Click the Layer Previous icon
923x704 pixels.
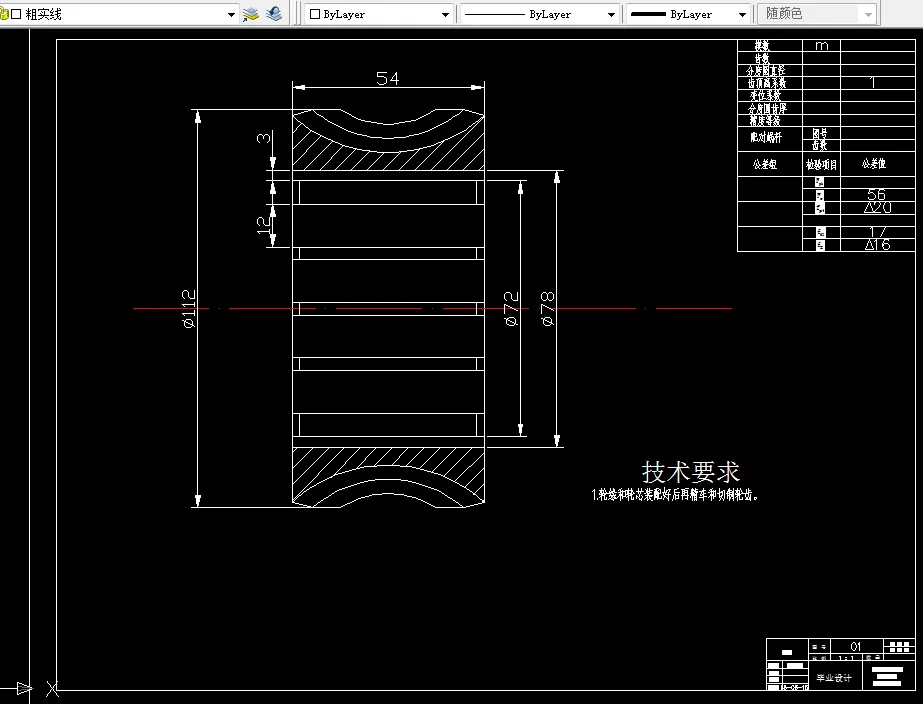tap(274, 14)
